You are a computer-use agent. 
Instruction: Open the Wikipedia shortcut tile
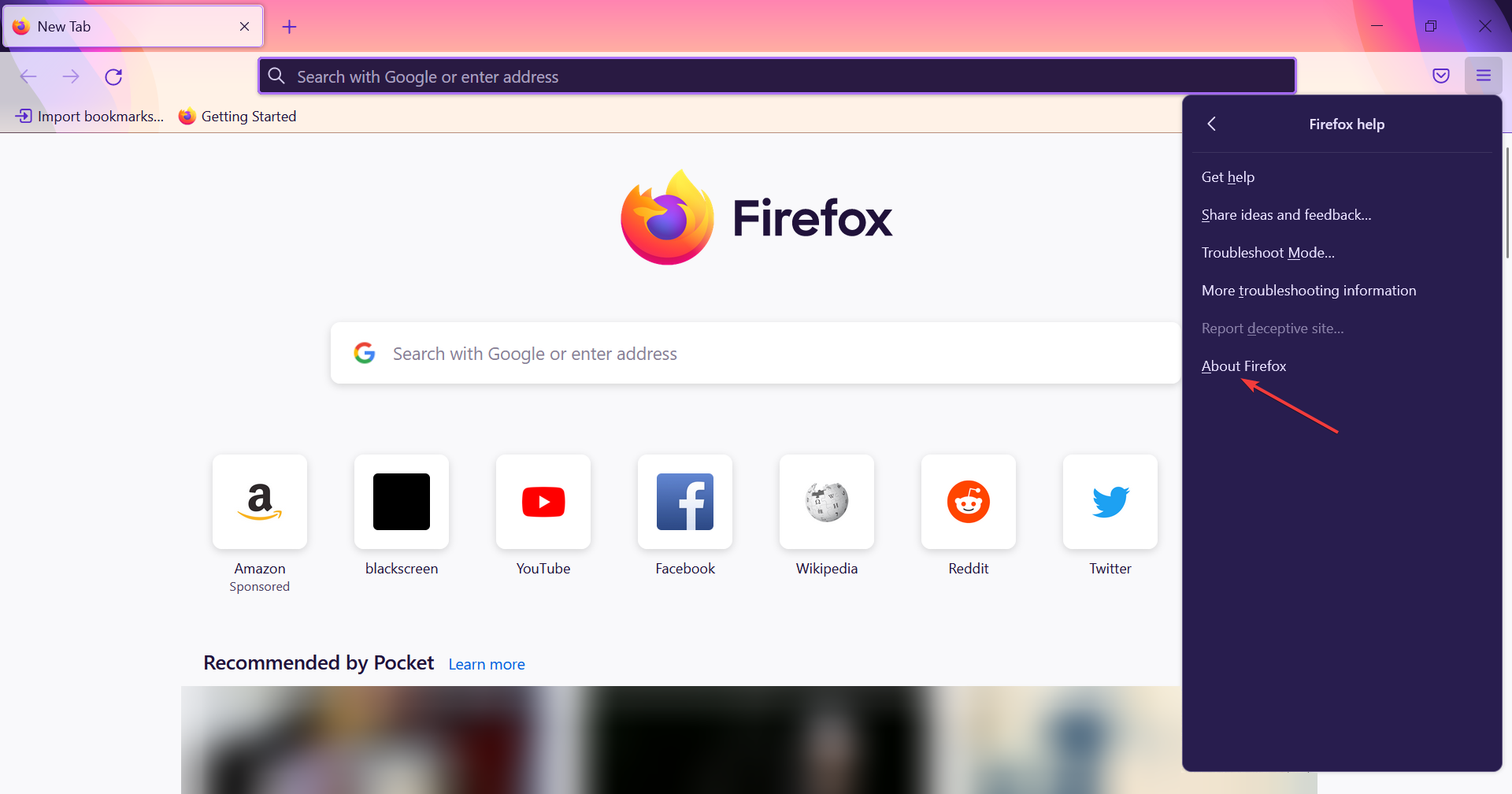pyautogui.click(x=827, y=502)
